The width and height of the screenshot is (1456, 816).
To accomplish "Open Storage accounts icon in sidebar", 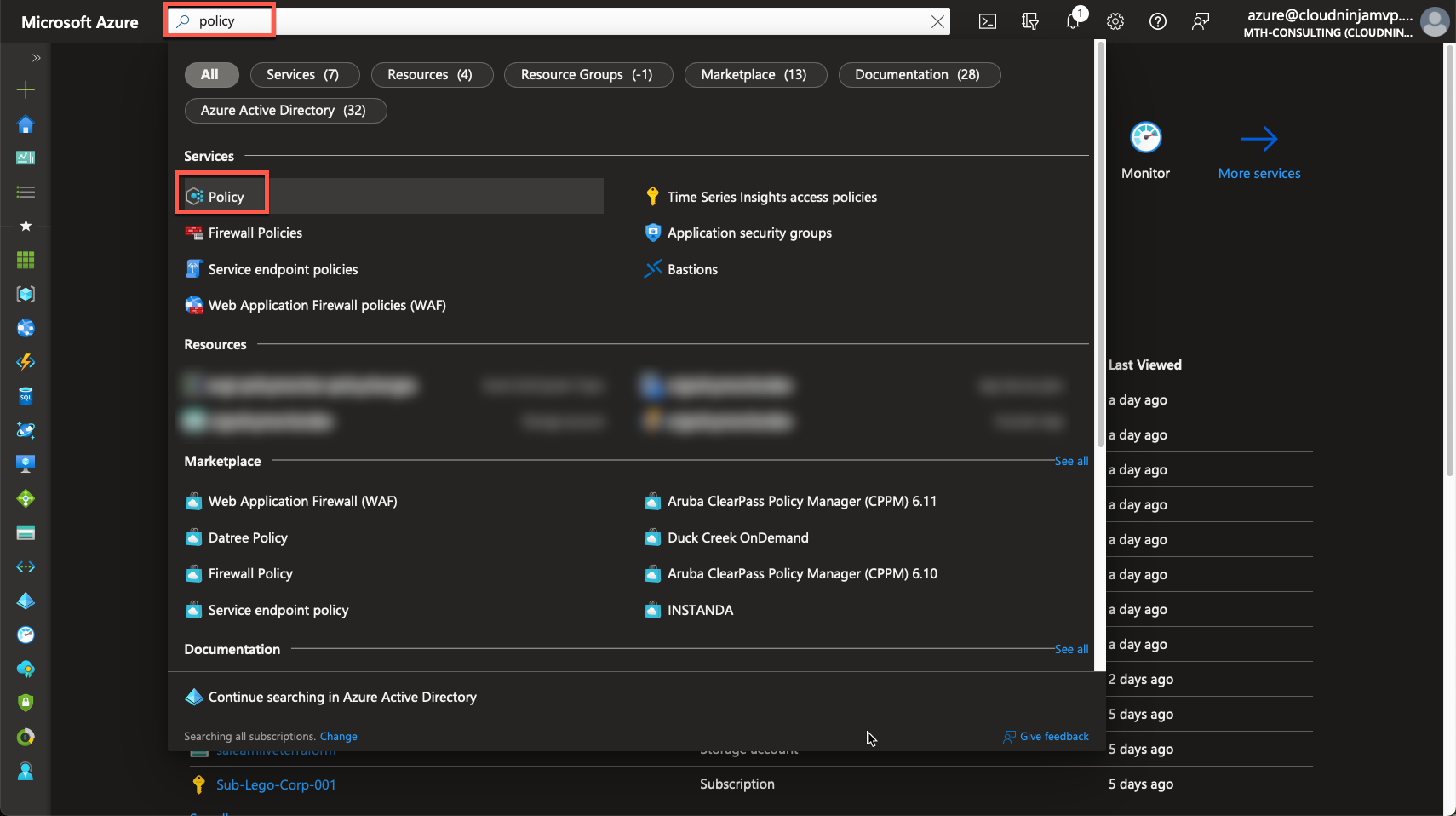I will 26,532.
